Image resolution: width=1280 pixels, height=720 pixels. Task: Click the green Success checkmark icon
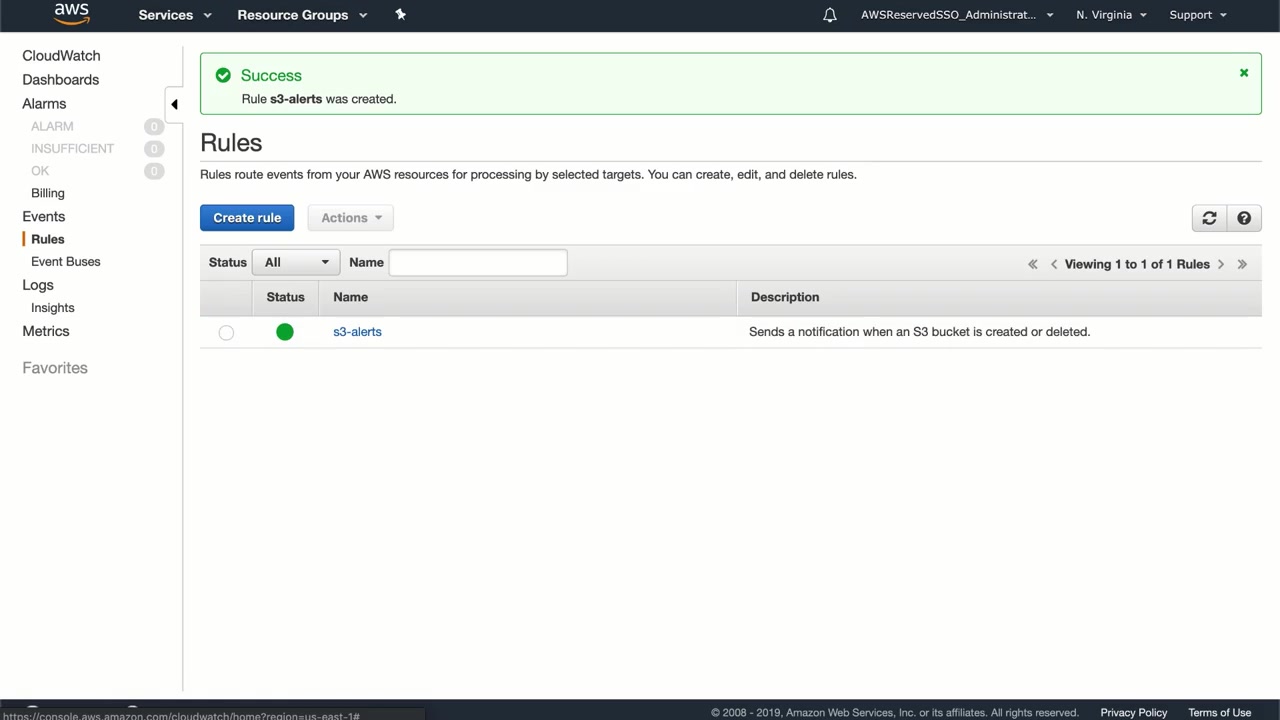tap(223, 75)
